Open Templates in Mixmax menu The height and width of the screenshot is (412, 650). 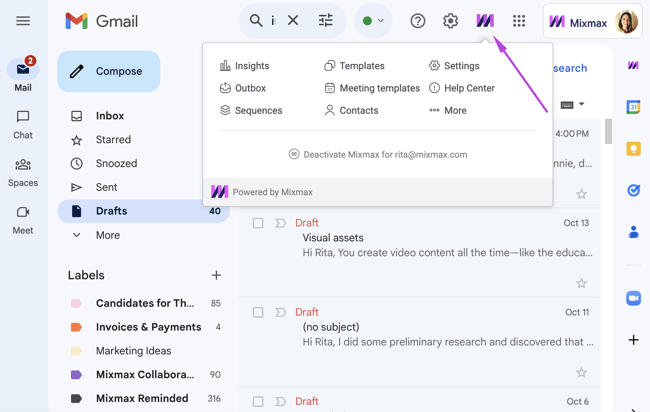(x=354, y=65)
